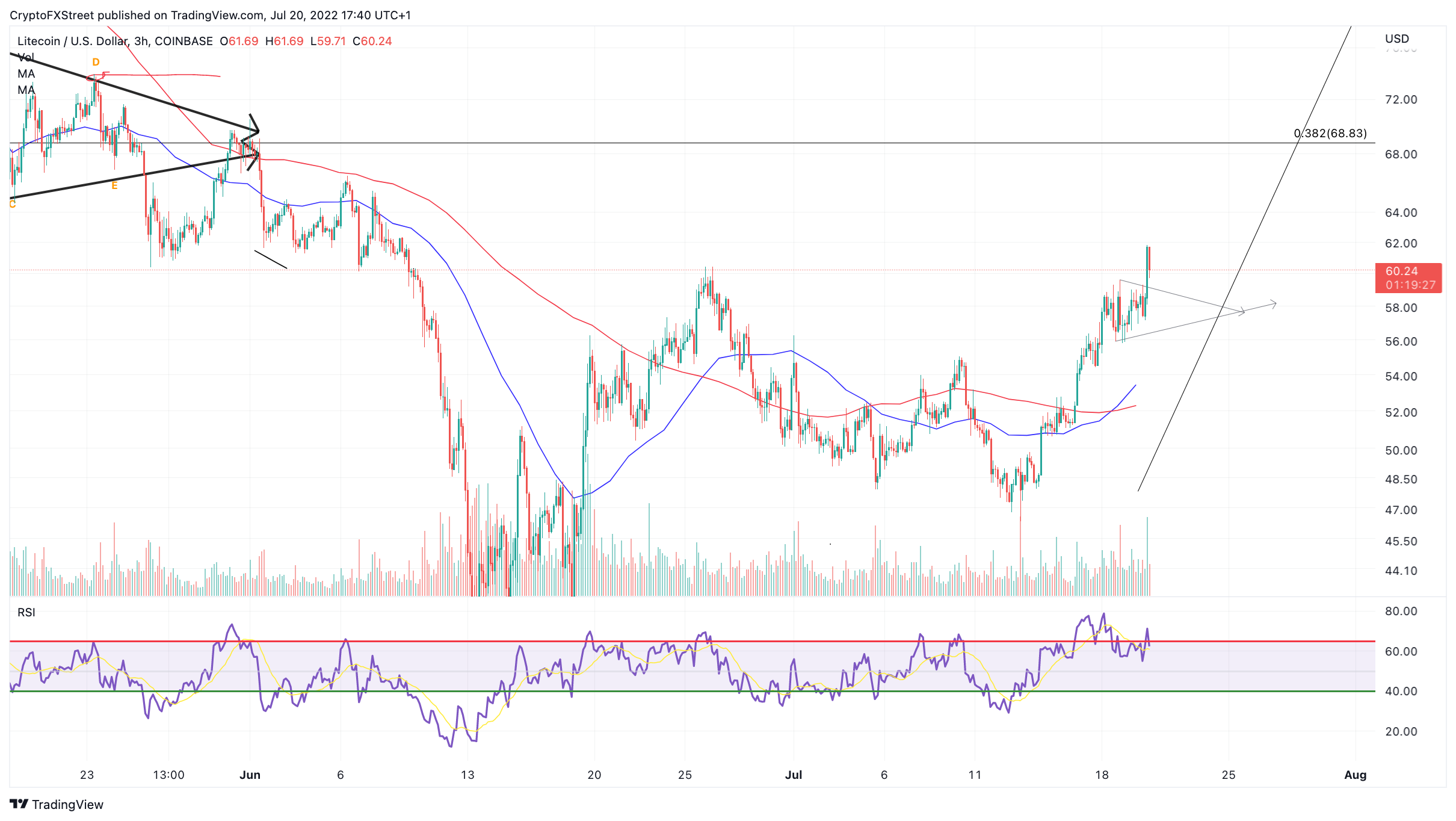Click the 0.382(68.83) Fibonacci level label
This screenshot has height=821, width=1456.
(1330, 133)
